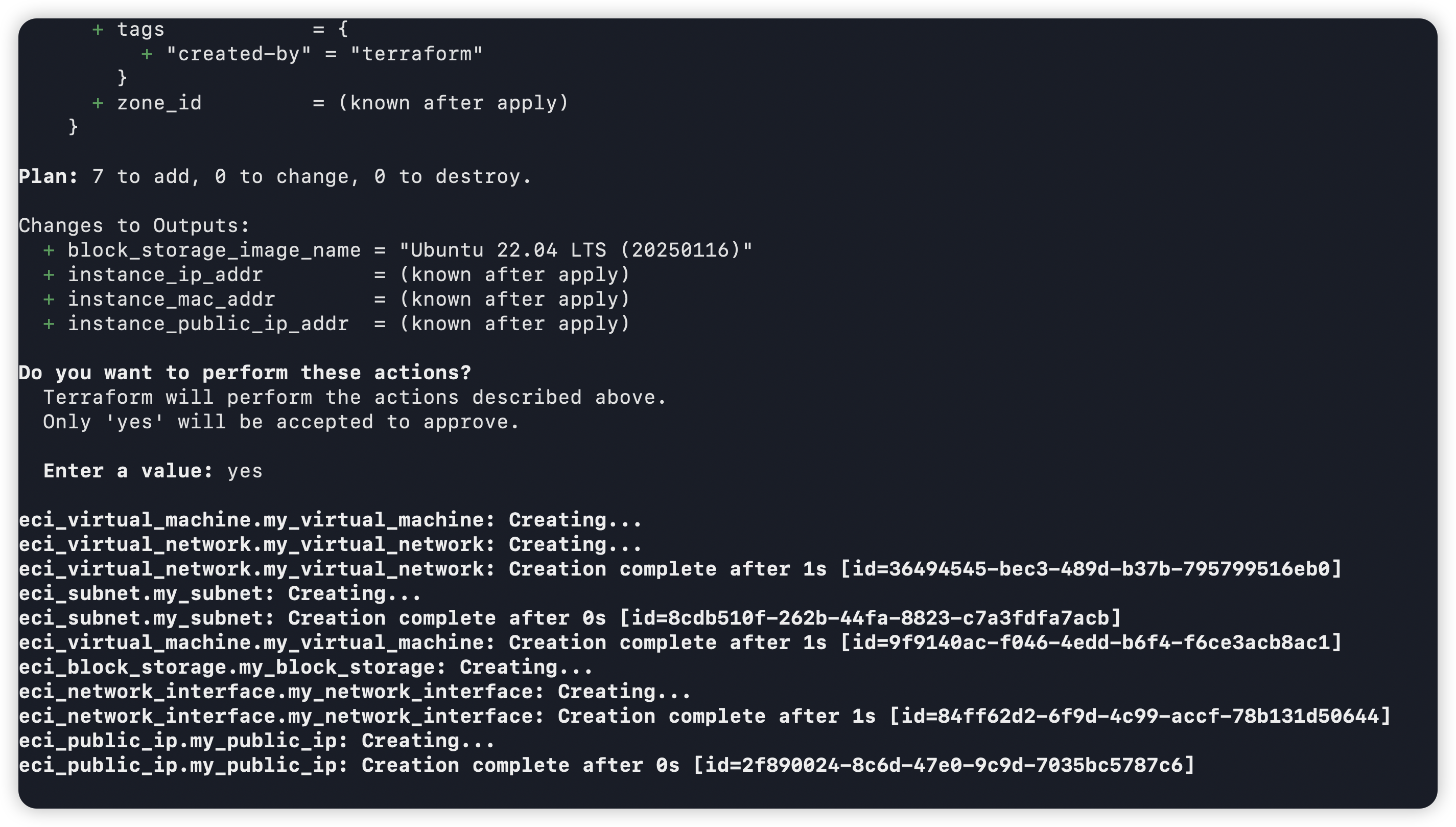Click the 'Enter a value:' prompt label
The image size is (1456, 827).
click(x=128, y=471)
